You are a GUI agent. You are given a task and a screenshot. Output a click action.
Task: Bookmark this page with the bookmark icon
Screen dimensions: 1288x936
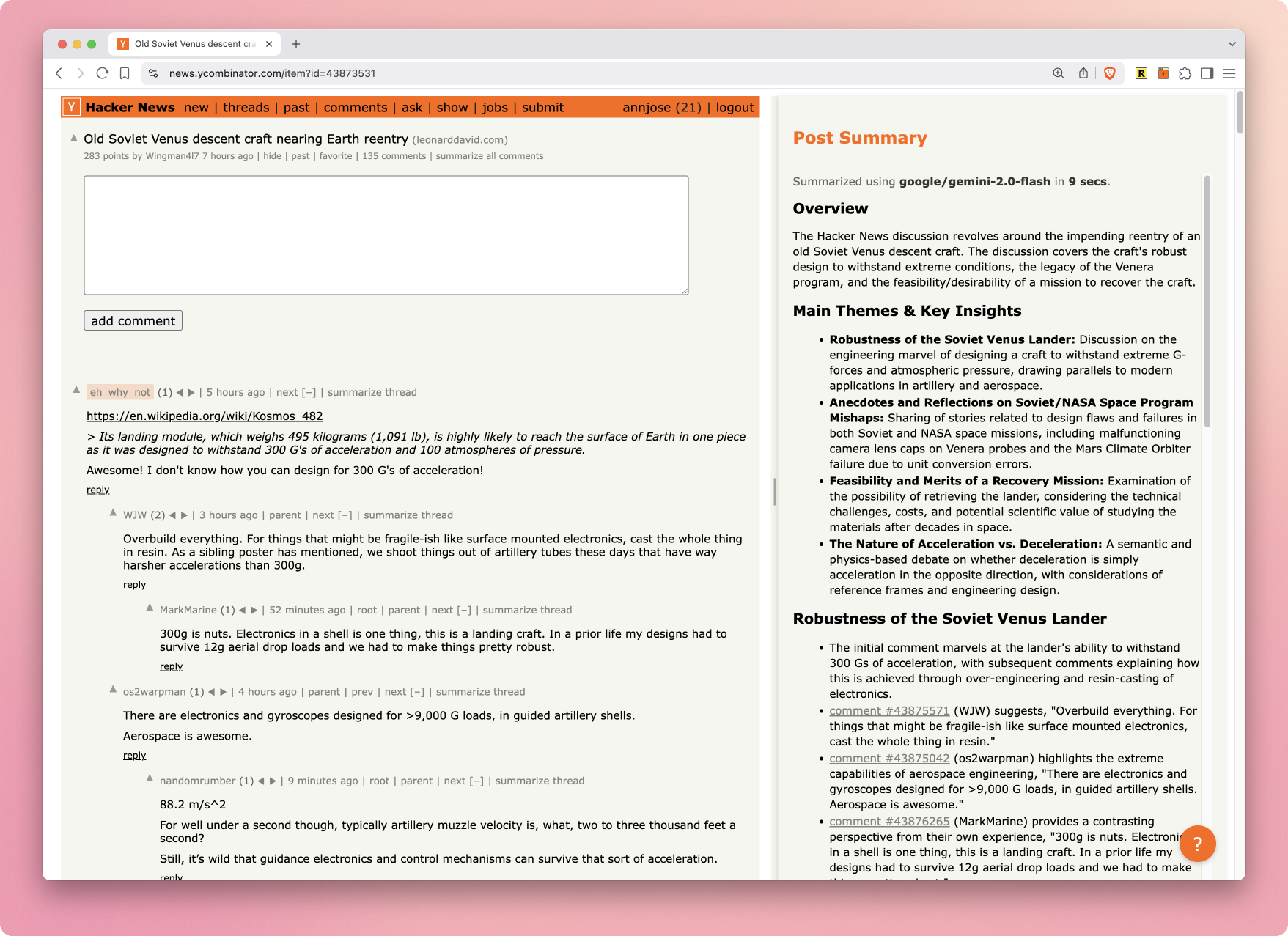coord(125,73)
